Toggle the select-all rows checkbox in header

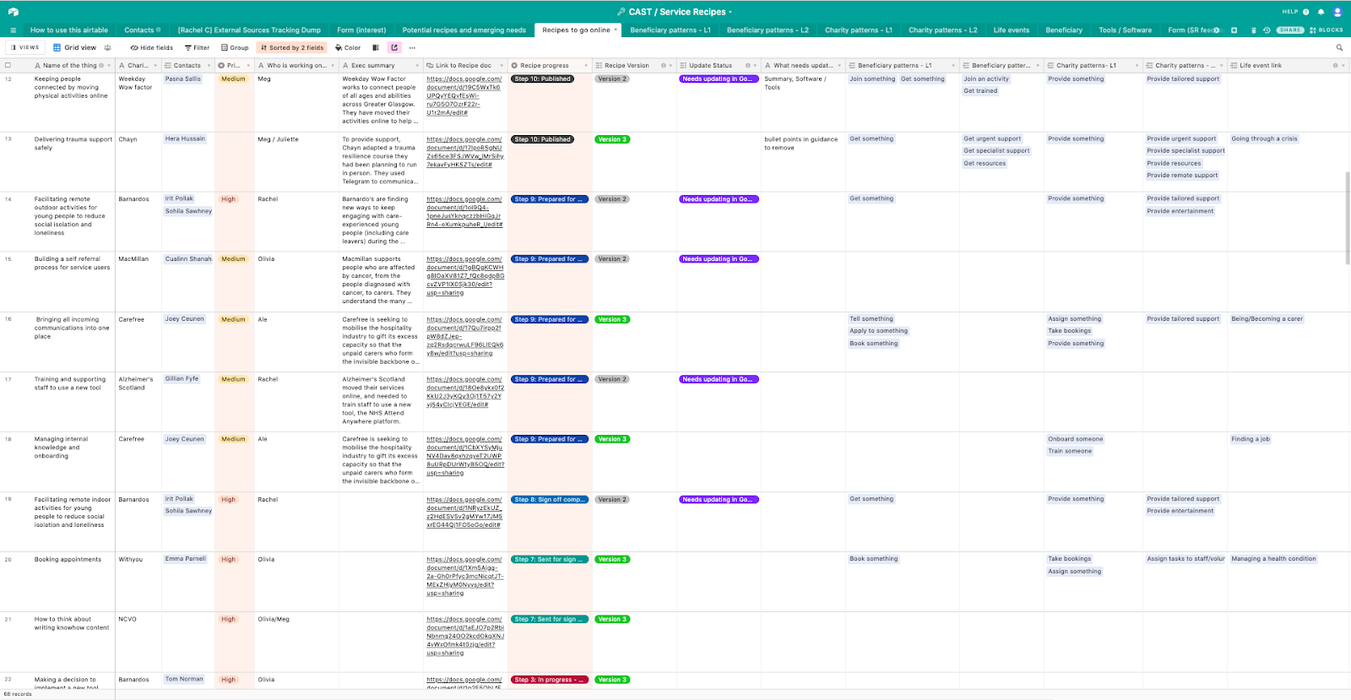tap(8, 65)
